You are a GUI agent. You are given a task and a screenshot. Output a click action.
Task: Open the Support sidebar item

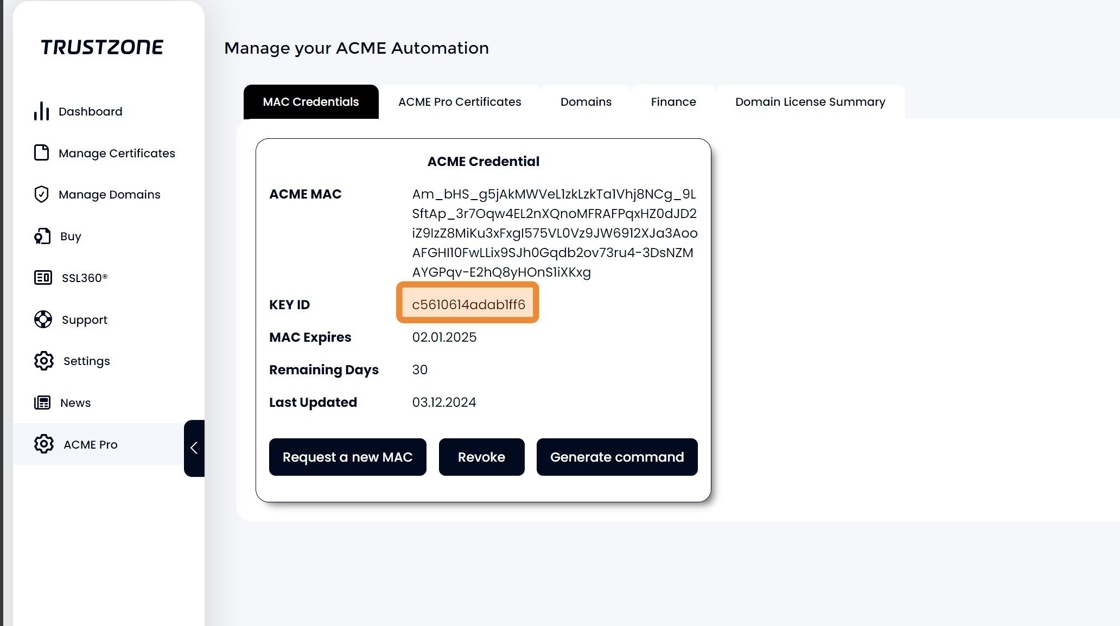(84, 320)
